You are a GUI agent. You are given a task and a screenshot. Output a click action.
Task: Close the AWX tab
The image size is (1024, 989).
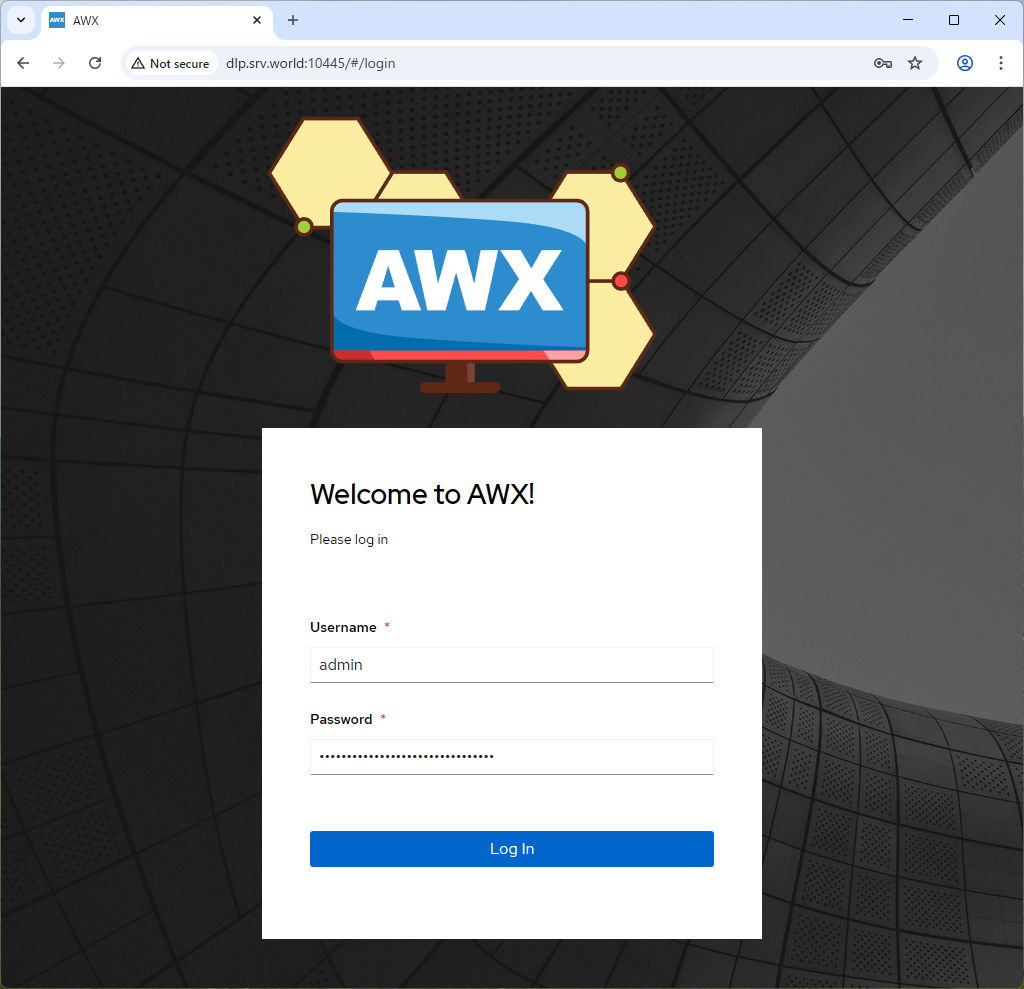[x=257, y=20]
